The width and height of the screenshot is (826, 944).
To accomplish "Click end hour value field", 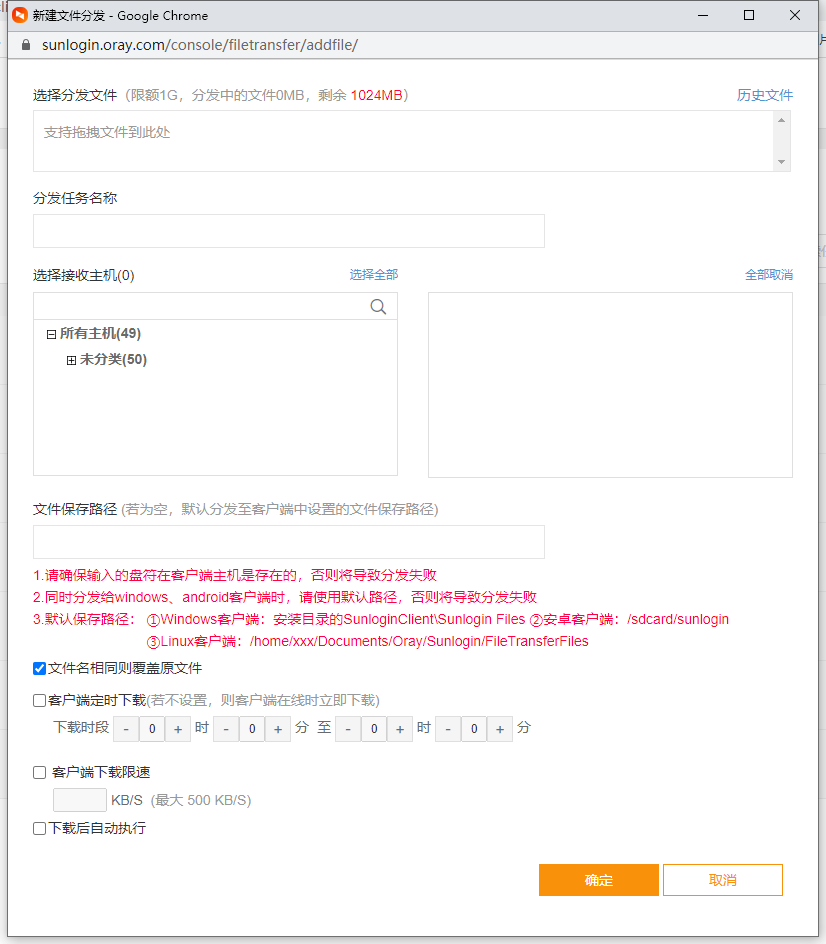I will (x=374, y=729).
